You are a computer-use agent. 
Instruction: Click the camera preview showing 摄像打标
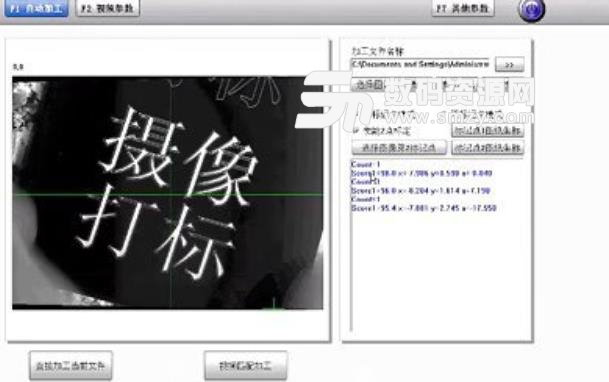167,193
